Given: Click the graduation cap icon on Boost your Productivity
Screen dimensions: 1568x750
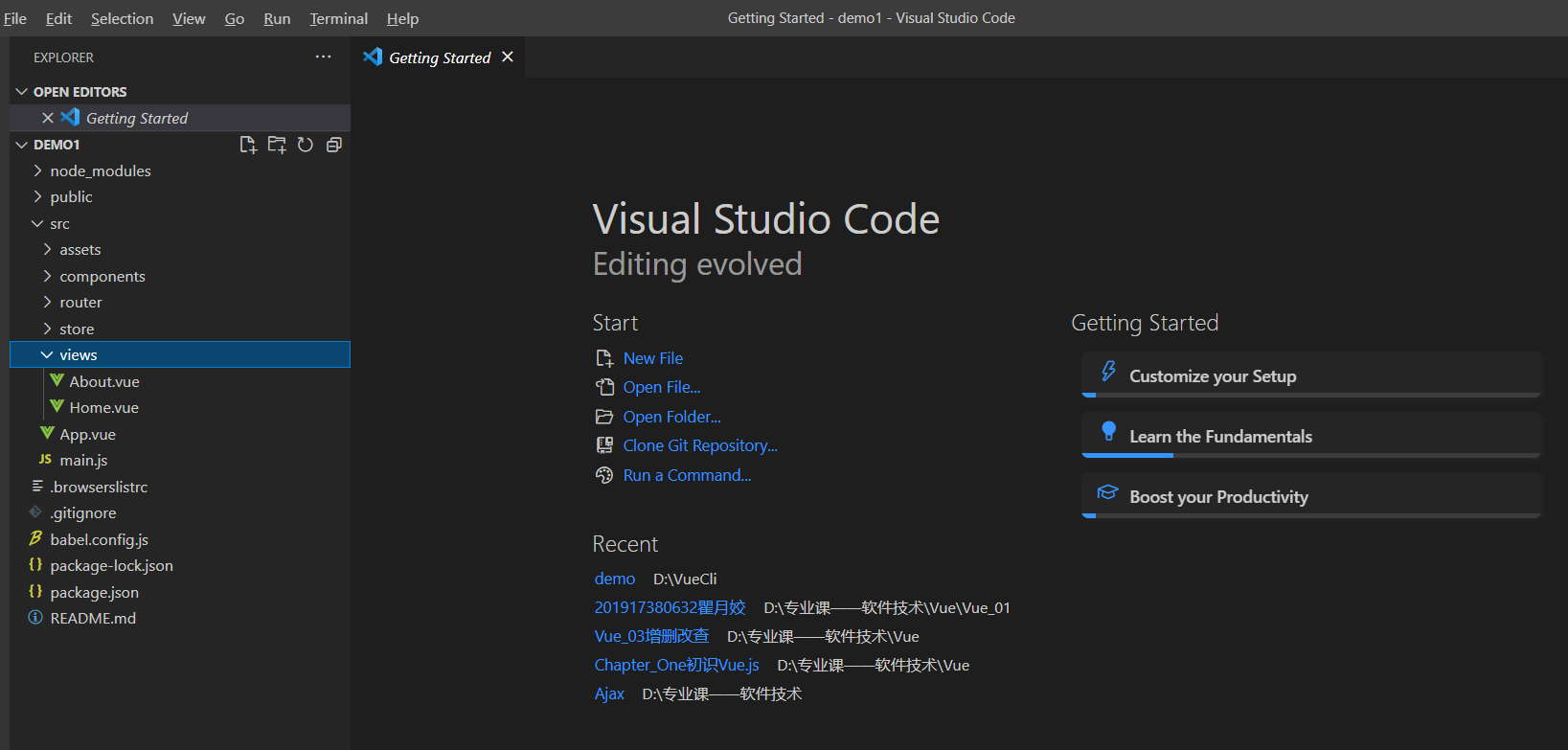Looking at the screenshot, I should click(1107, 492).
